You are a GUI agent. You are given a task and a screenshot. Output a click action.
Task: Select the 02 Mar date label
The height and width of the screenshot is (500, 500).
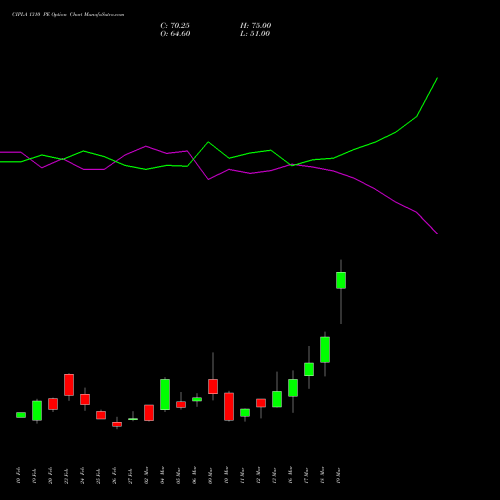146,476
